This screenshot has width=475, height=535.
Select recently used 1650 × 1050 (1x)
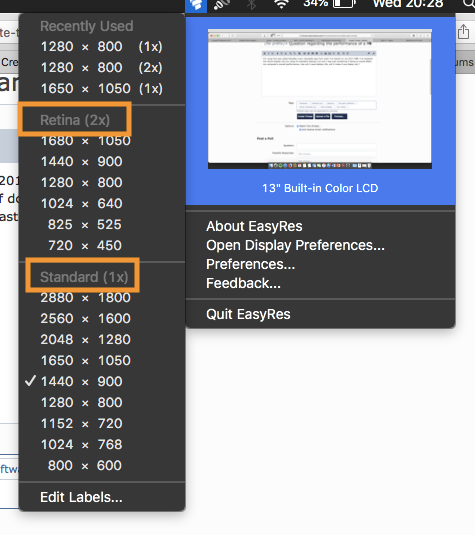click(x=102, y=89)
